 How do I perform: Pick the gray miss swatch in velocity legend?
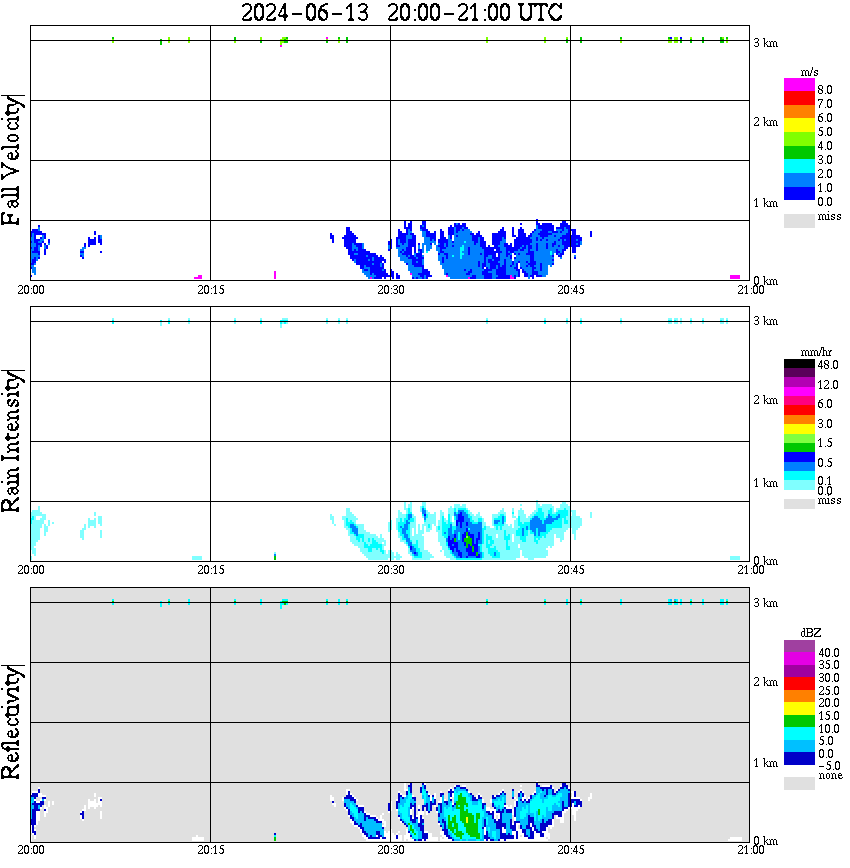(x=799, y=220)
